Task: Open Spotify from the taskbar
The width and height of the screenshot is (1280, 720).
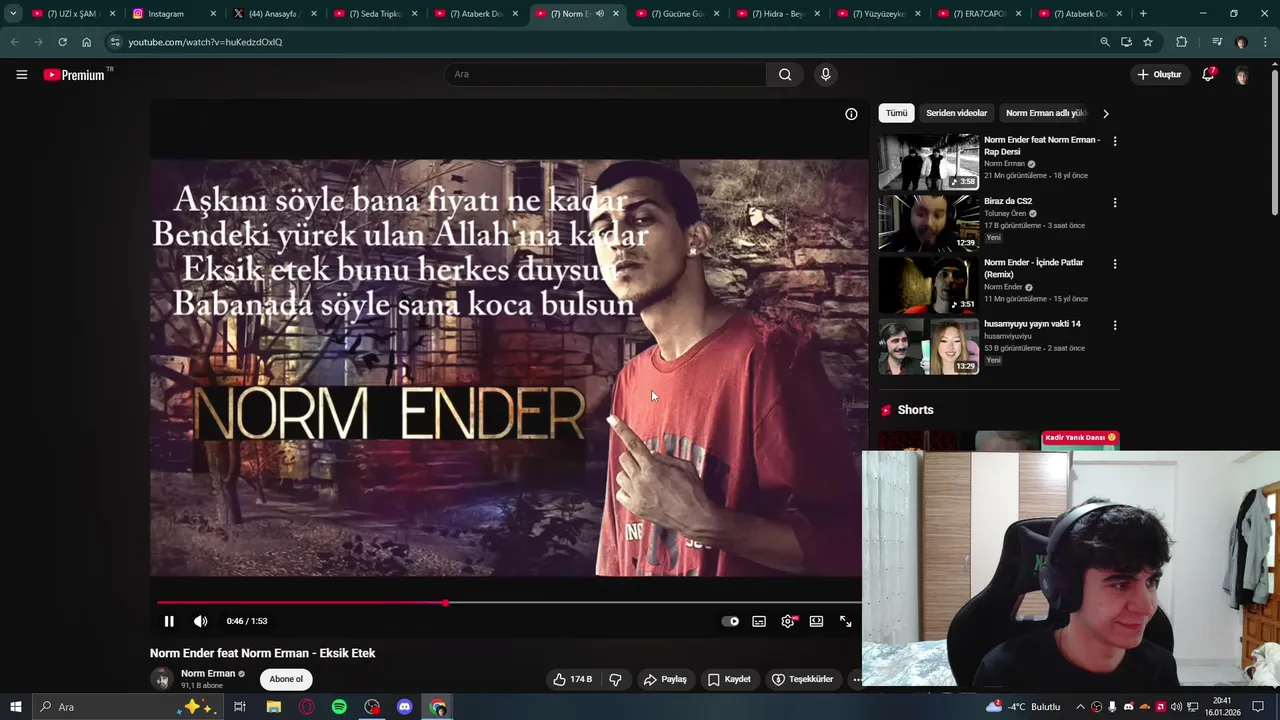Action: tap(339, 707)
